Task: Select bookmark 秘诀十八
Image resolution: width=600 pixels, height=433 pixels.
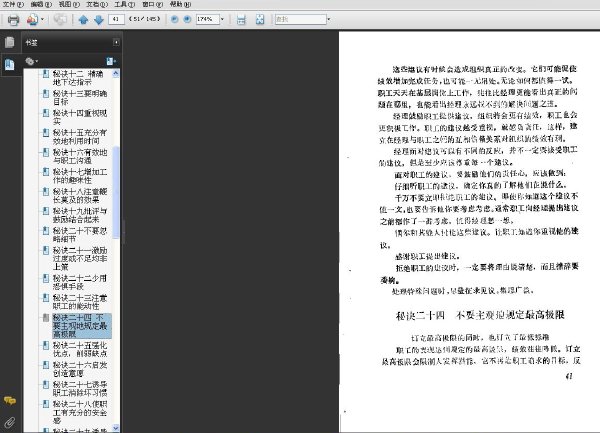Action: point(80,195)
